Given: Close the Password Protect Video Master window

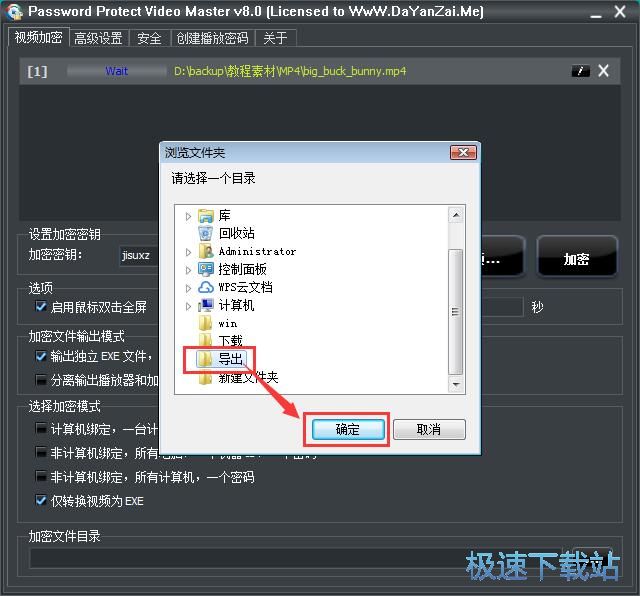Looking at the screenshot, I should pyautogui.click(x=620, y=11).
